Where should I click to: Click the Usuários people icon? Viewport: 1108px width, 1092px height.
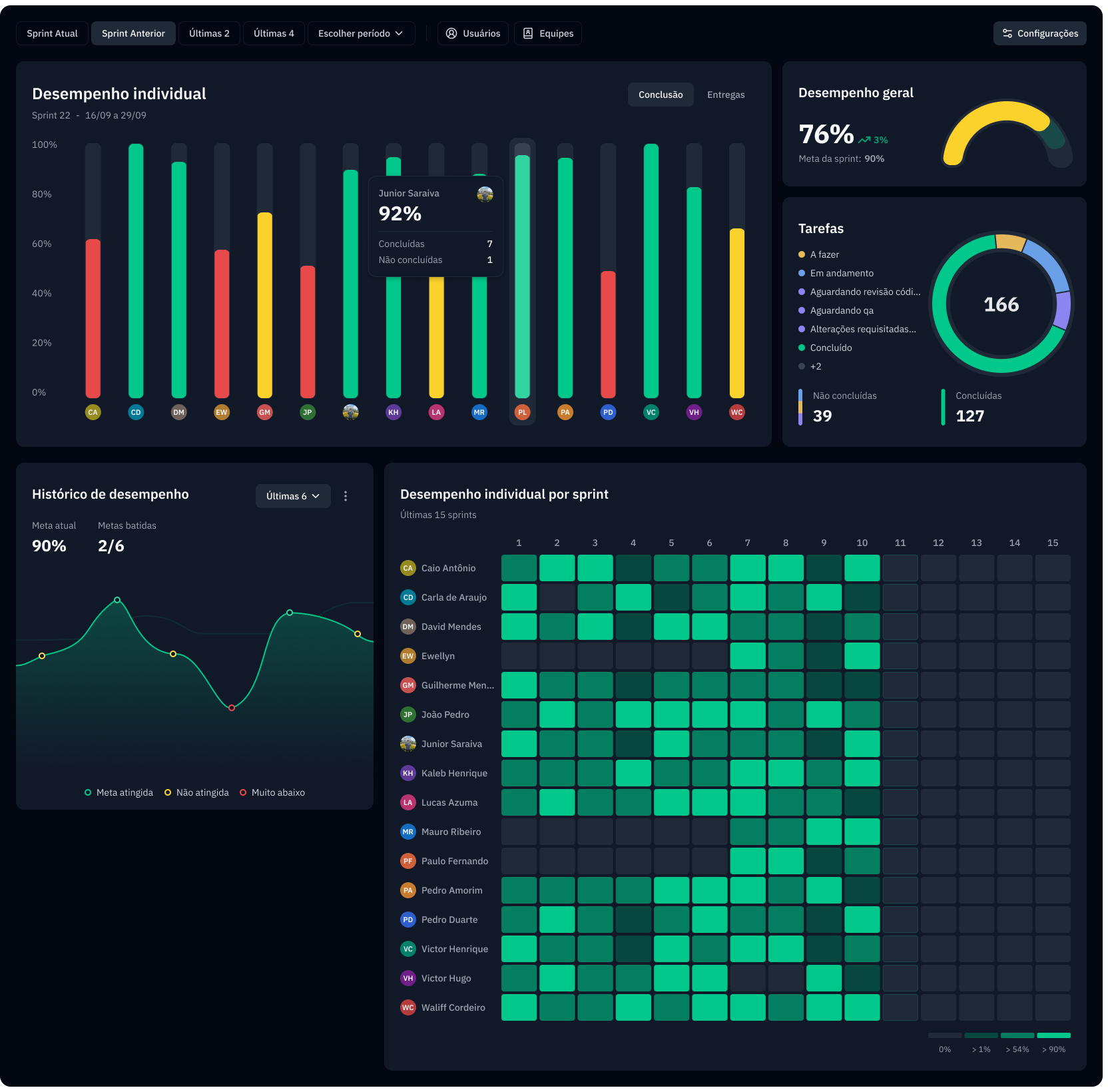pos(451,33)
